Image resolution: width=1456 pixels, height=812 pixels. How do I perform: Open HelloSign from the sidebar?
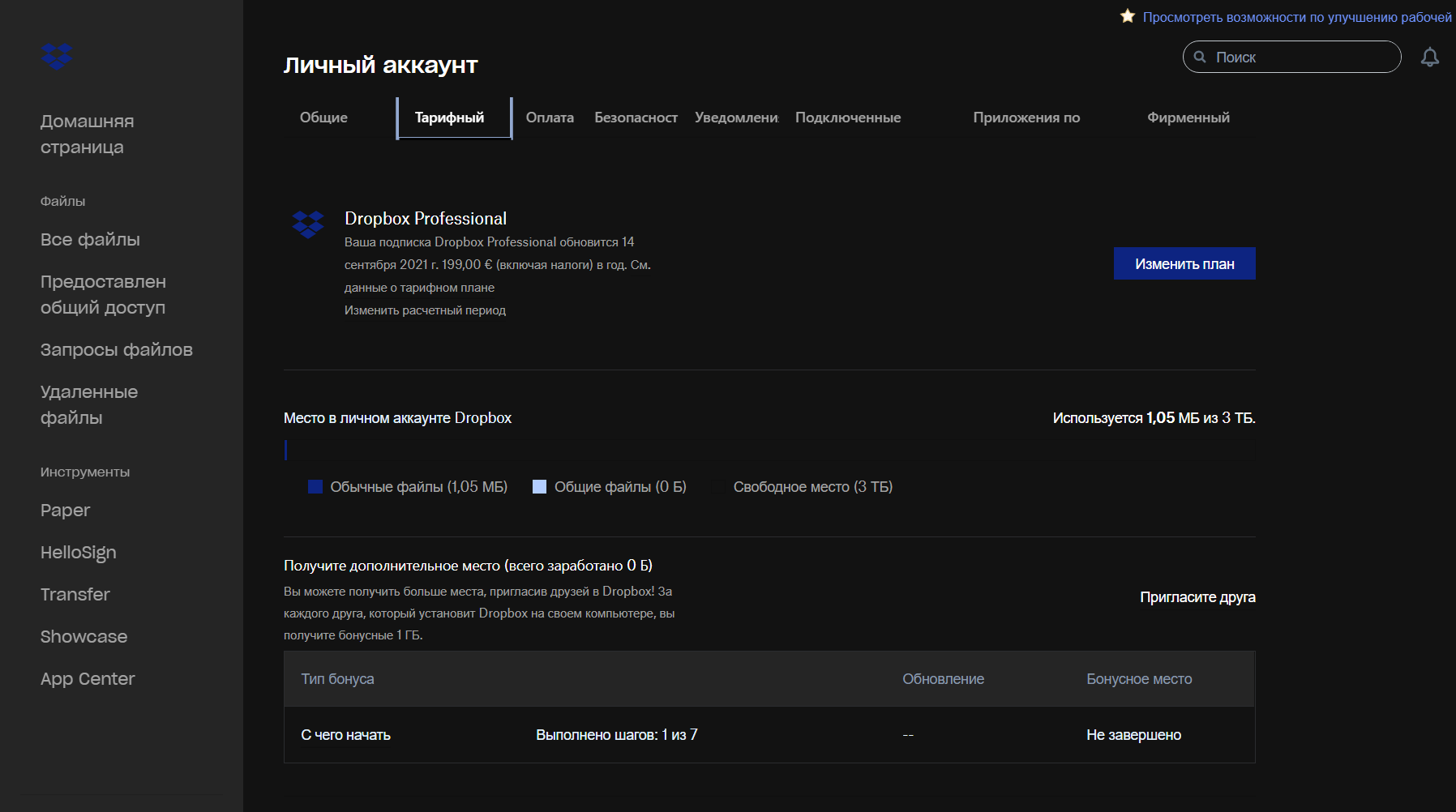[x=79, y=553]
